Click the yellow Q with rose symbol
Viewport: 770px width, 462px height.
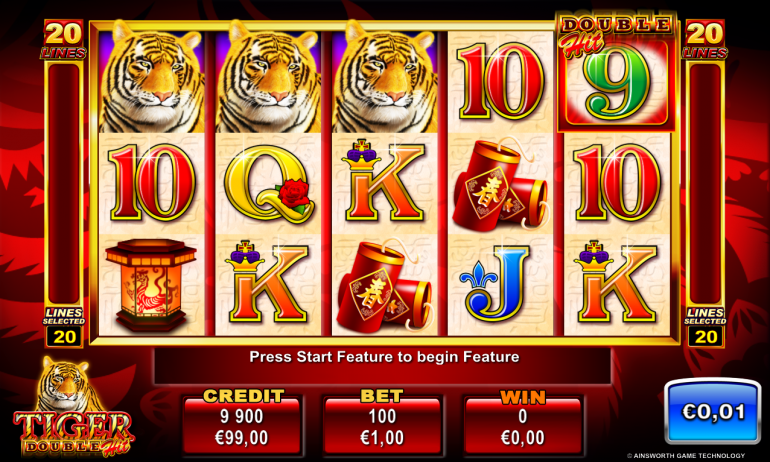(269, 183)
